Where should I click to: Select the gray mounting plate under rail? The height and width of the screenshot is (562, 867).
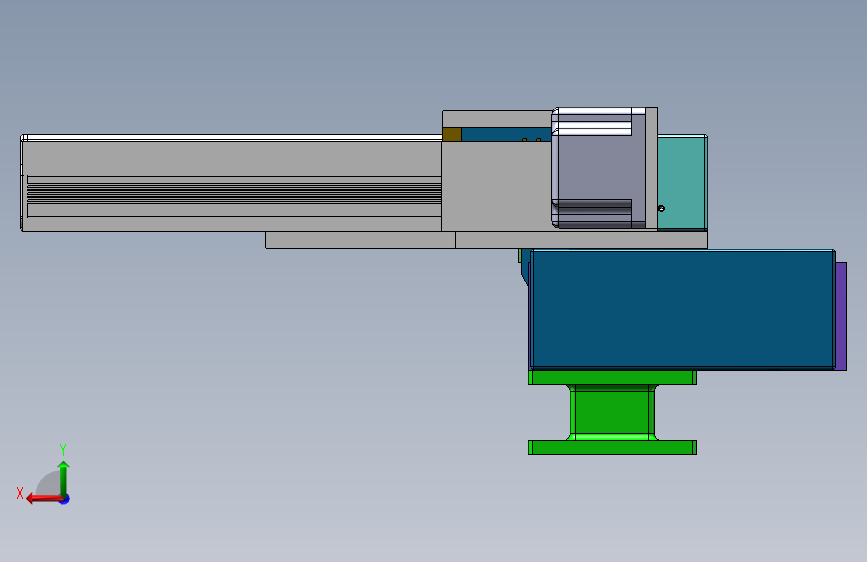click(x=486, y=240)
